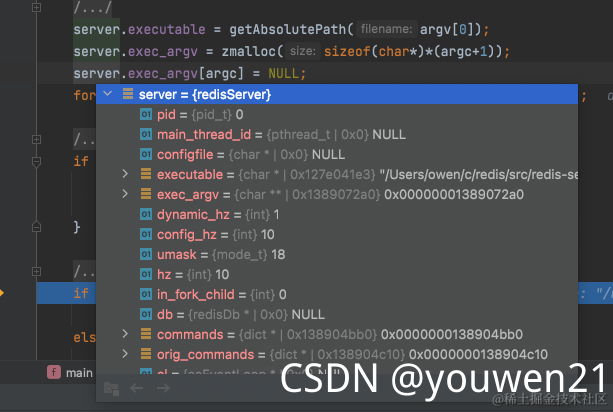613x412 pixels.
Task: Click the filename: parameter hint
Action: pos(386,29)
